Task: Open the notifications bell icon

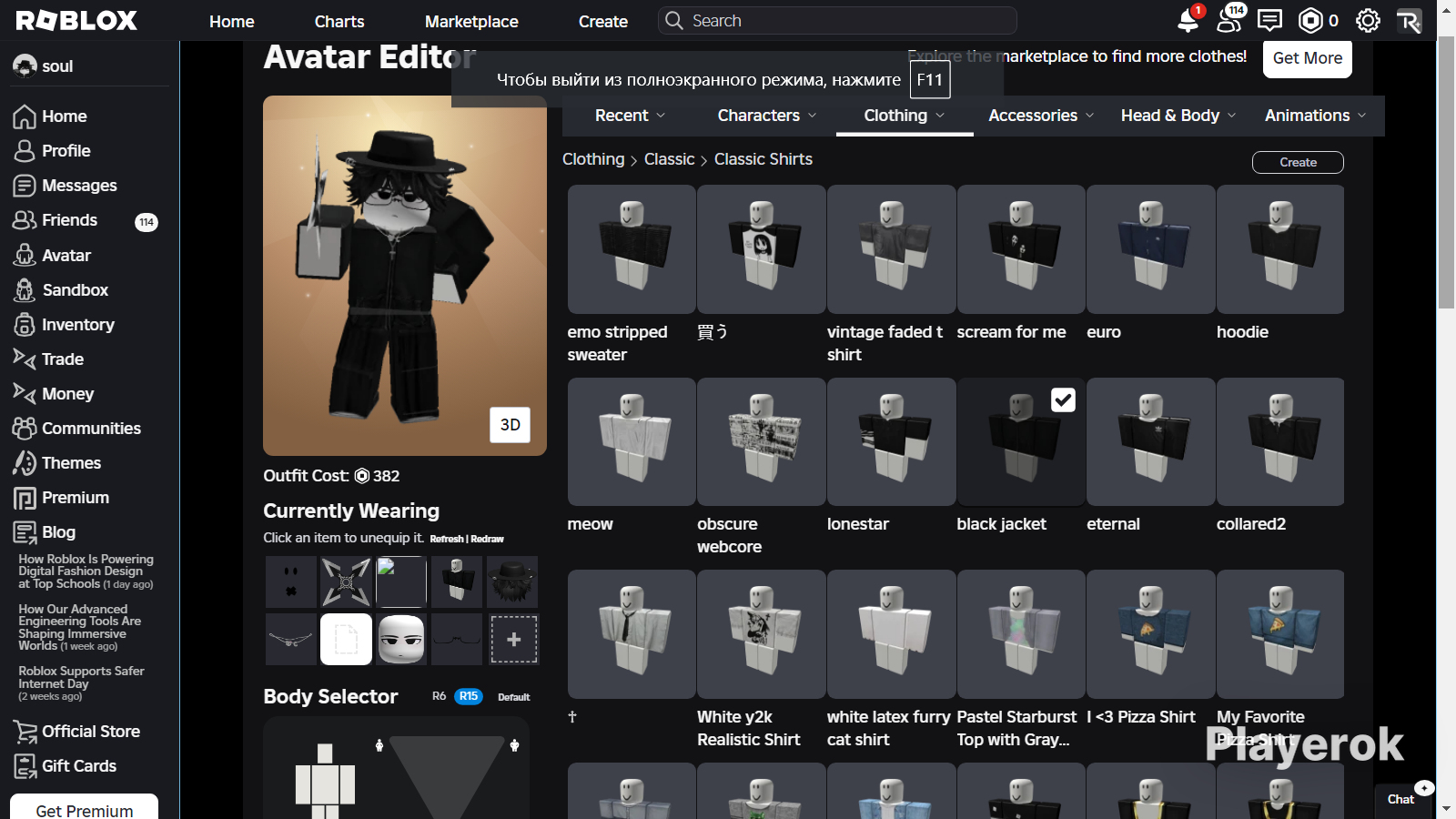Action: click(x=1188, y=20)
